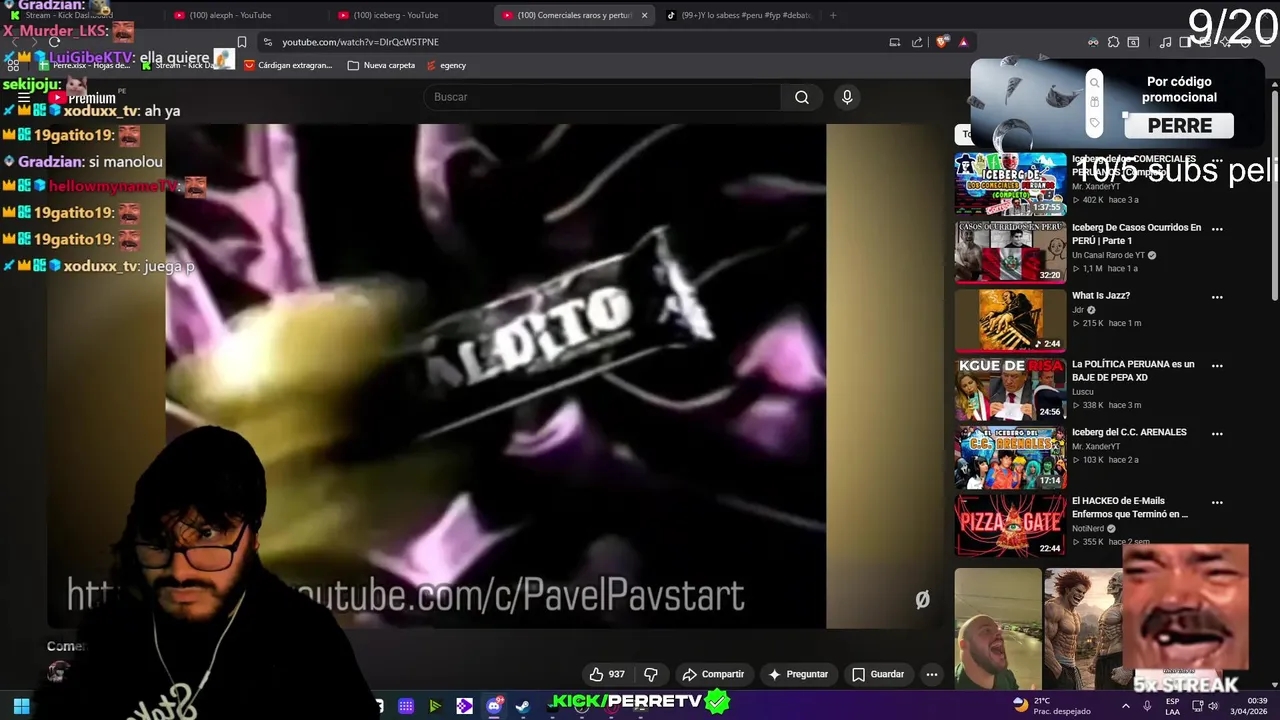
Task: Click the Compartir button
Action: tap(713, 674)
